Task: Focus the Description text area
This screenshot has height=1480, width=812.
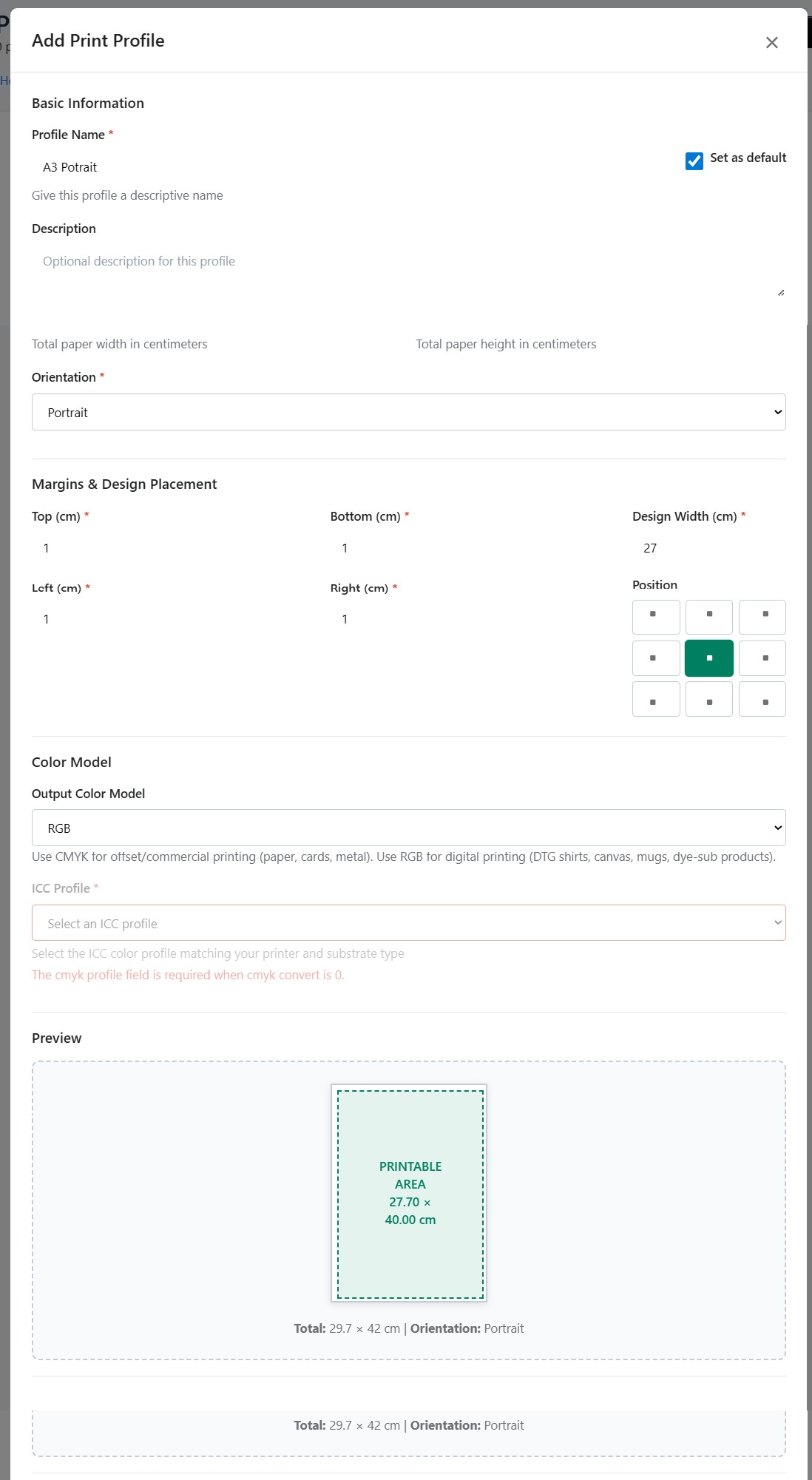Action: [x=408, y=271]
